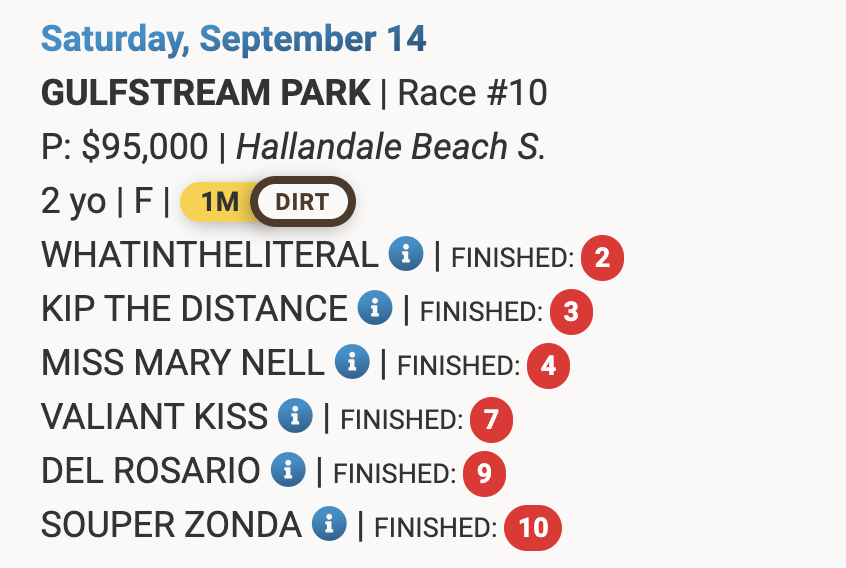
Task: Click horse name SOUPER ZONDA
Action: 171,525
